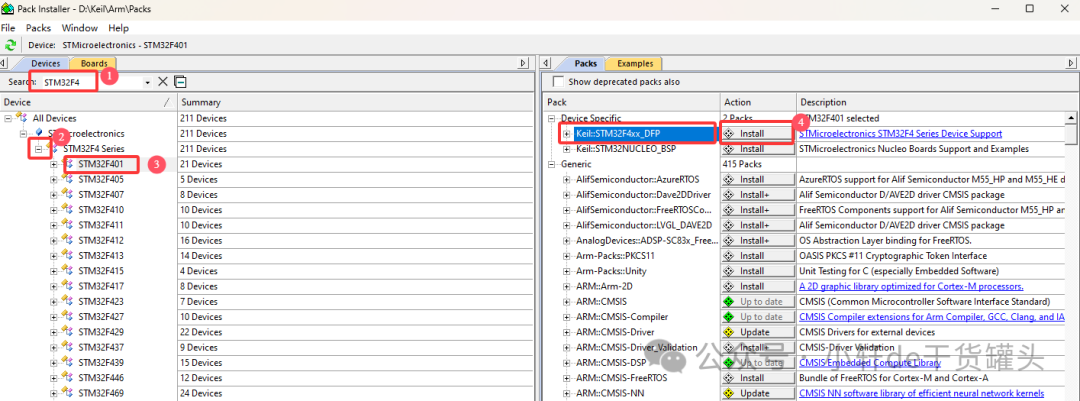1080x401 pixels.
Task: Select the STM32F427 chip icon
Action: (68, 317)
